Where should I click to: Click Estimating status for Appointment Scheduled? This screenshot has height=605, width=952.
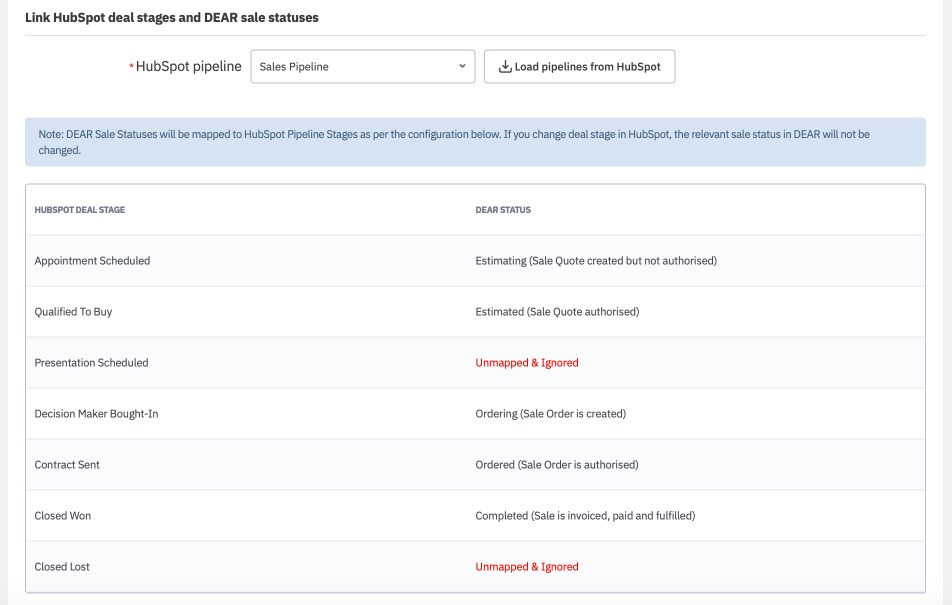596,261
